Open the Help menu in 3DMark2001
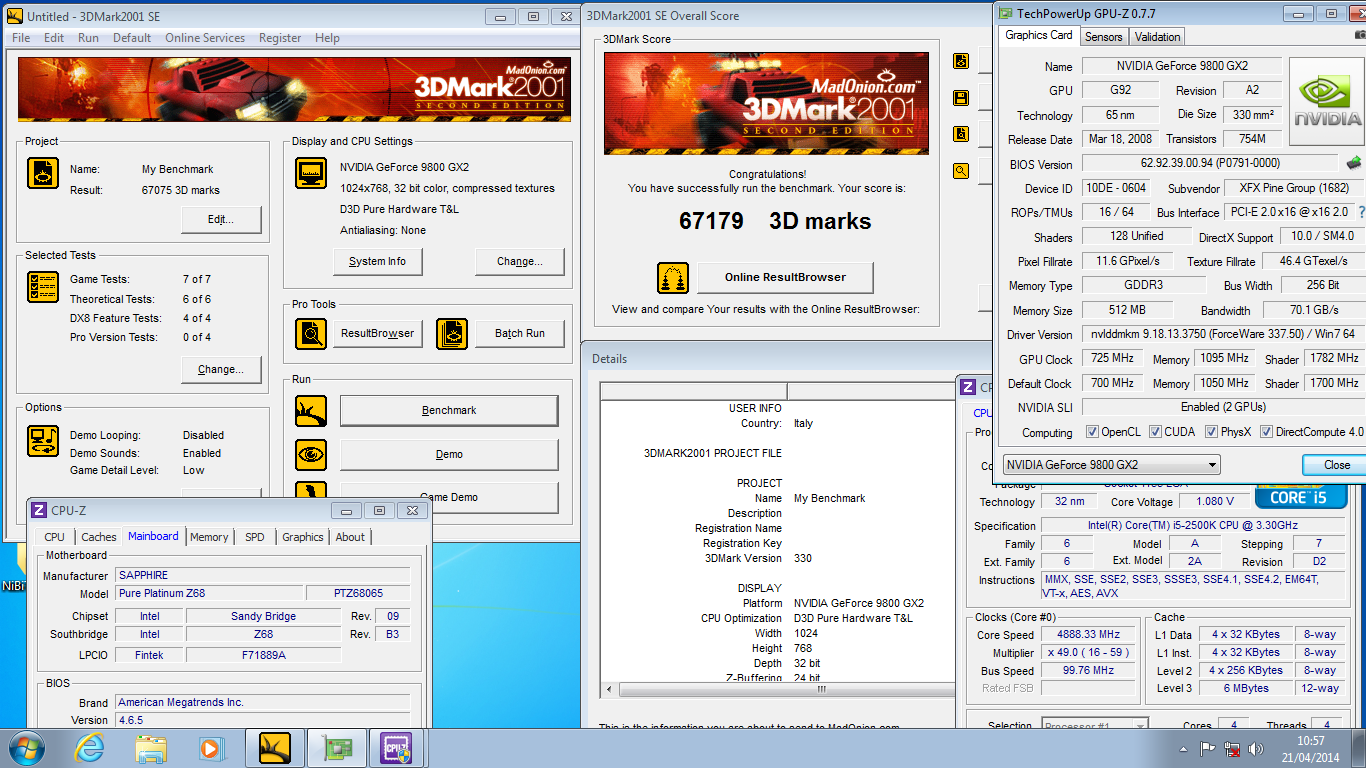The width and height of the screenshot is (1366, 768). pos(327,38)
